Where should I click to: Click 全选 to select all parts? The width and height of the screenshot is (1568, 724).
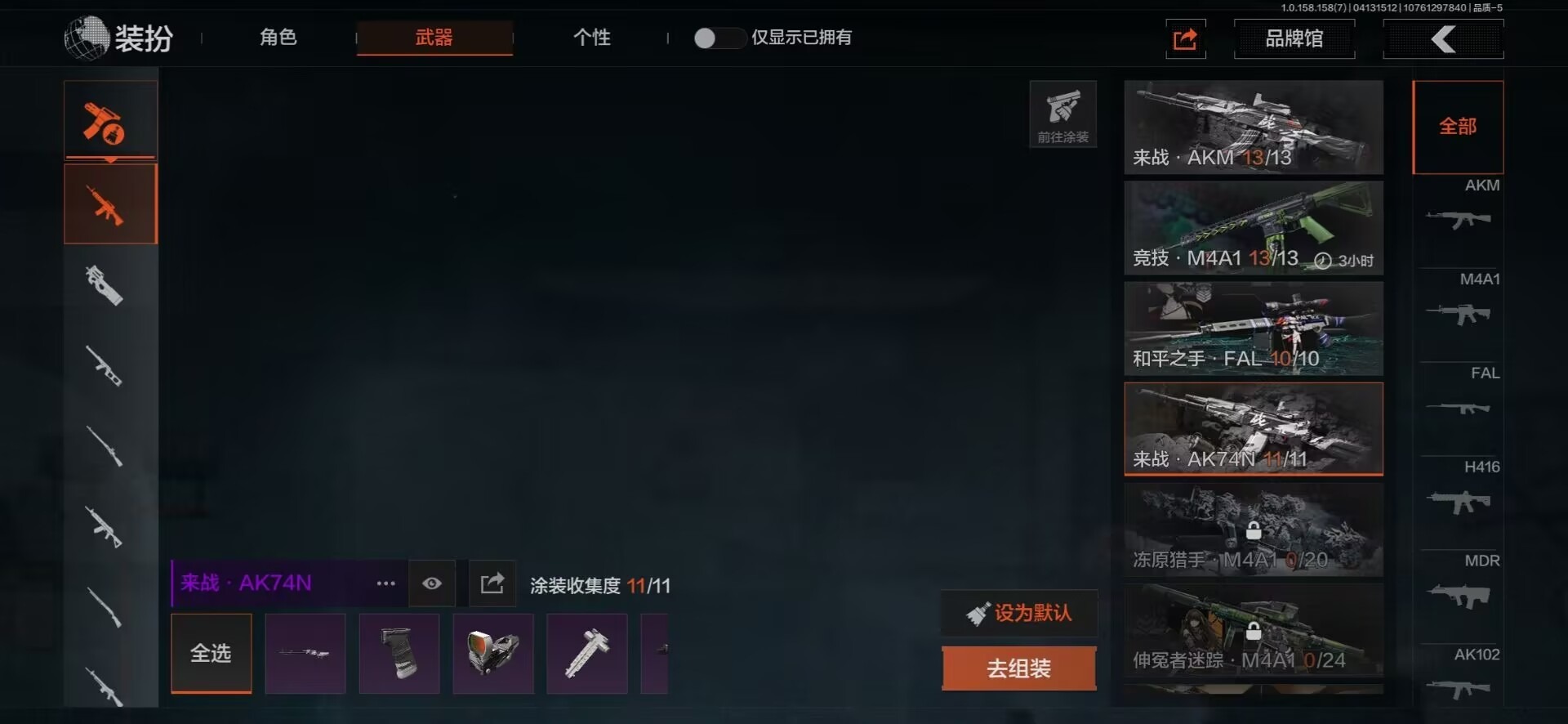[212, 654]
